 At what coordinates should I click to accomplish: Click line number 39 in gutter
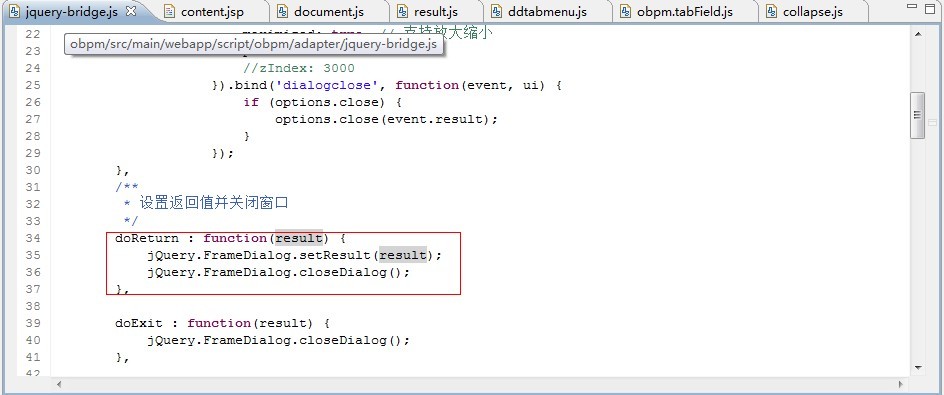click(33, 323)
